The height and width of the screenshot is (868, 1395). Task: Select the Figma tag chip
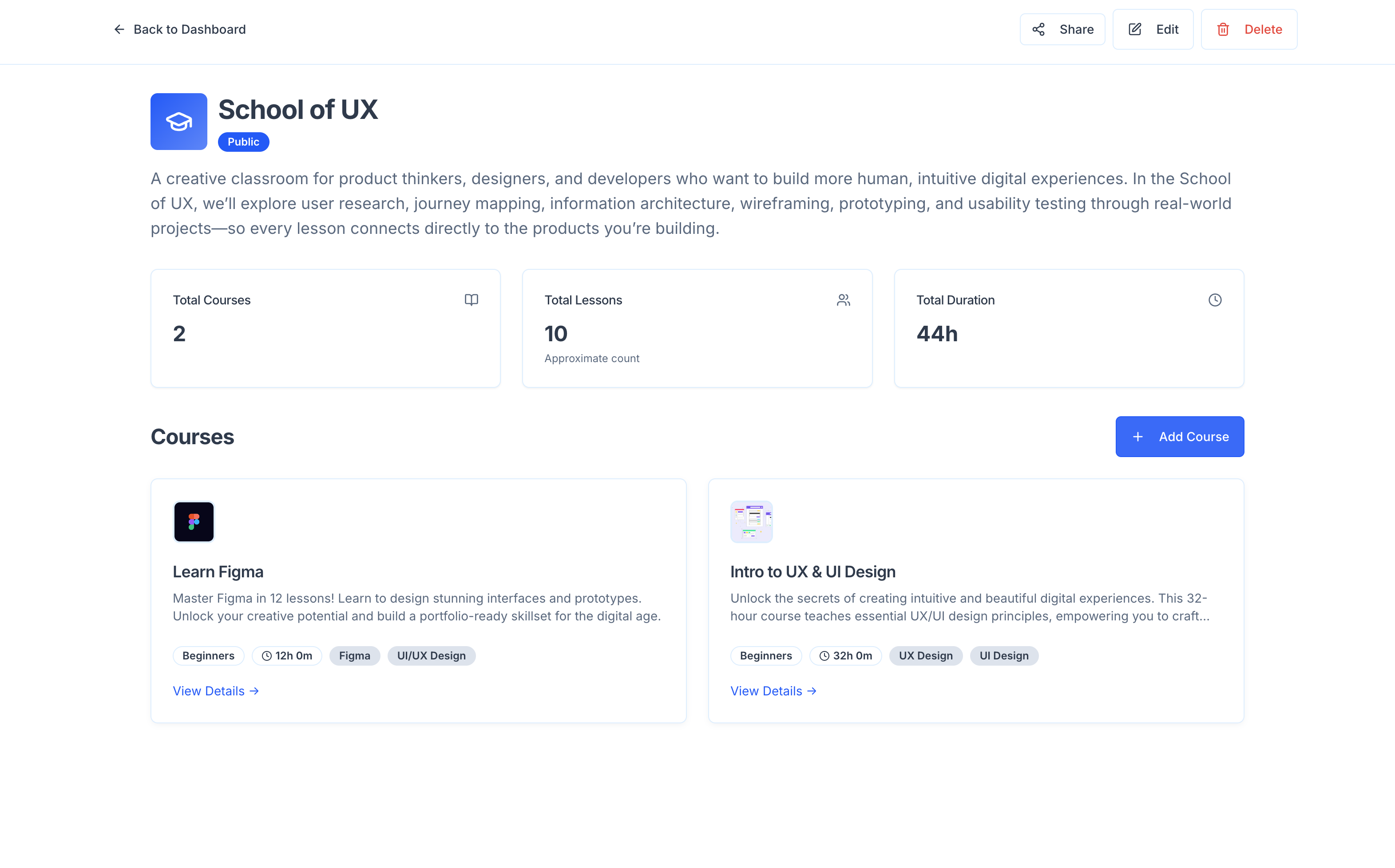[354, 655]
